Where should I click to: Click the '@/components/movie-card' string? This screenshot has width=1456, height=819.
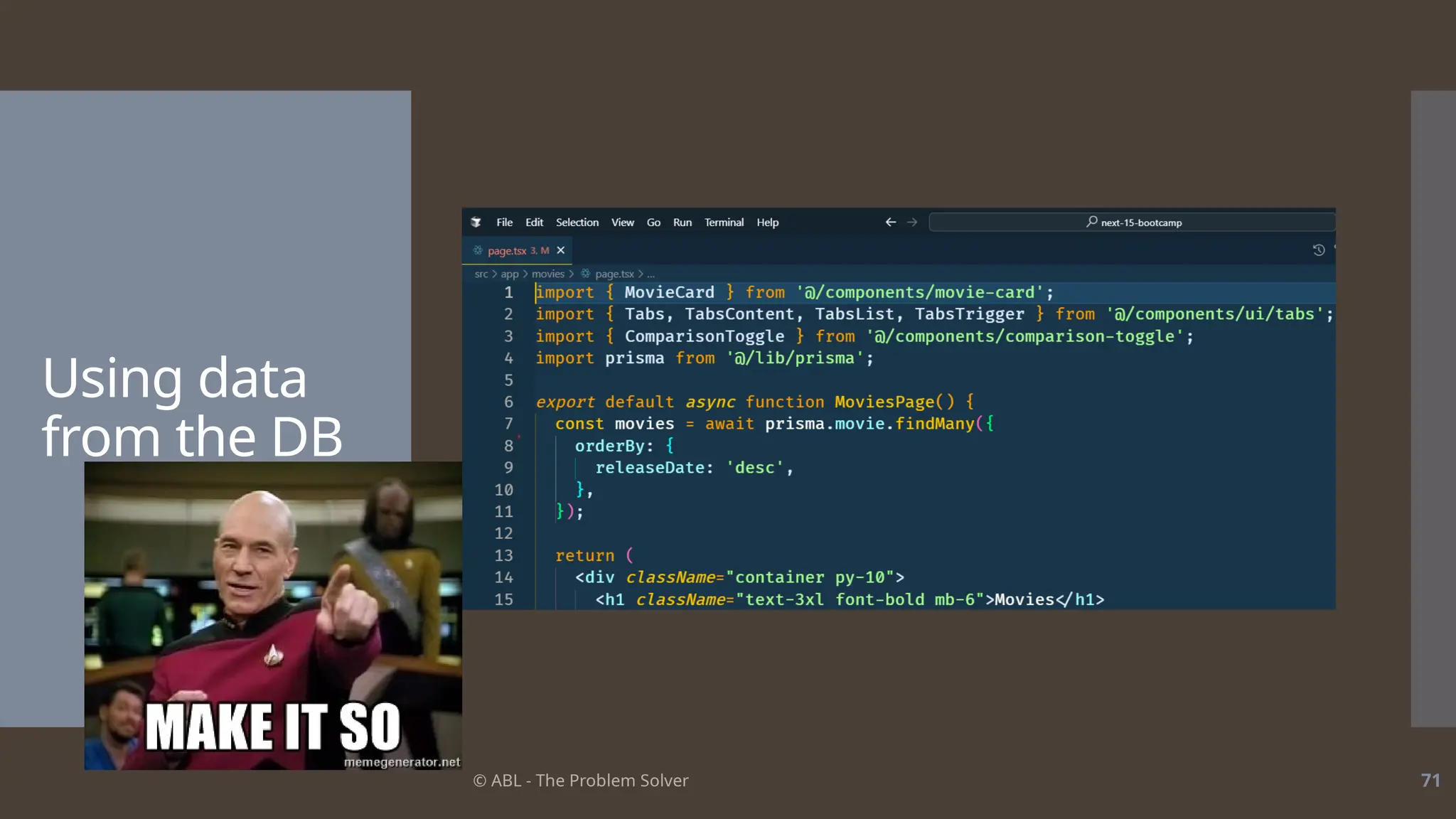[x=920, y=292]
